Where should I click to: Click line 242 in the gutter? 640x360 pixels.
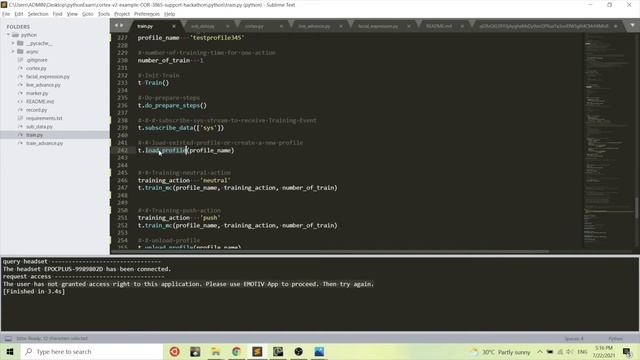point(122,150)
